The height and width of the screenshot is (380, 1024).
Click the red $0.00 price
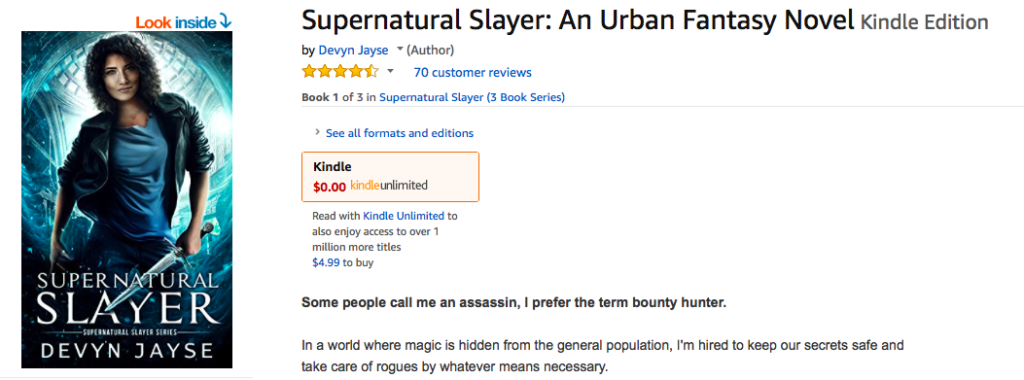[330, 187]
